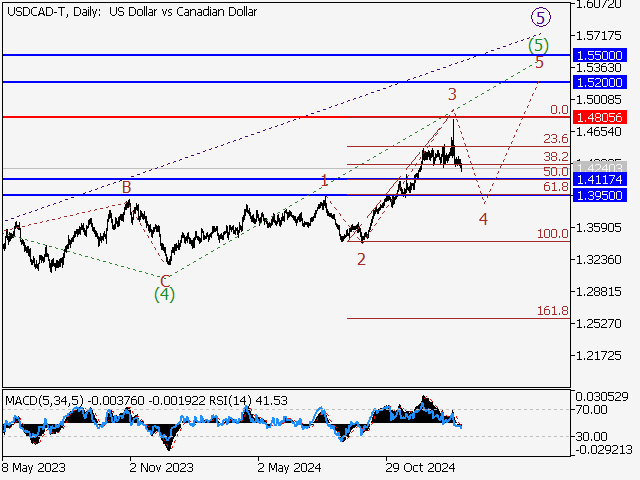This screenshot has width=640, height=480.
Task: Click the 161.8 Fibonacci level label
Action: click(x=552, y=311)
